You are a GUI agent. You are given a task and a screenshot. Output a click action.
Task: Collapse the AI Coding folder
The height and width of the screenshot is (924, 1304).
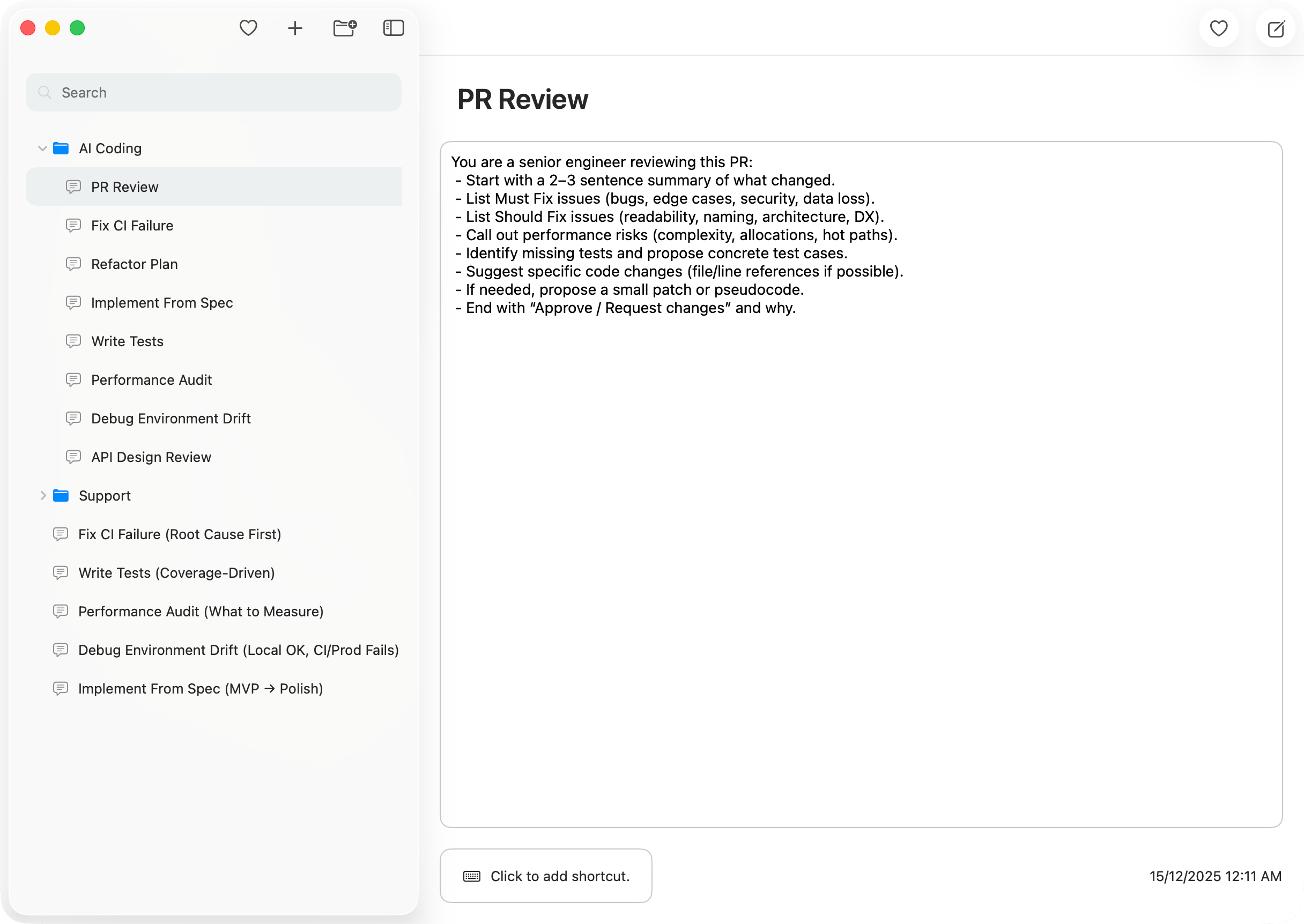[42, 148]
